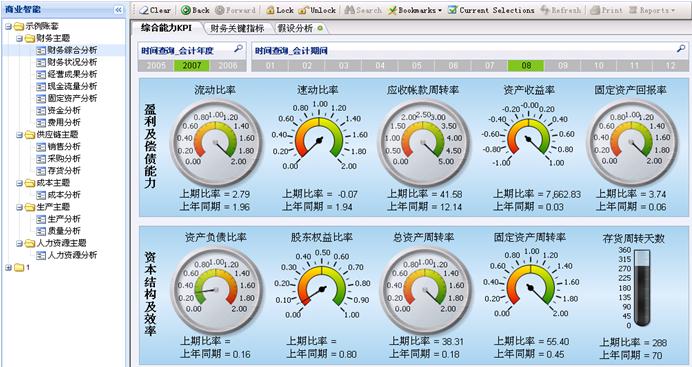Click the Clear selections toolbar icon

coord(144,10)
